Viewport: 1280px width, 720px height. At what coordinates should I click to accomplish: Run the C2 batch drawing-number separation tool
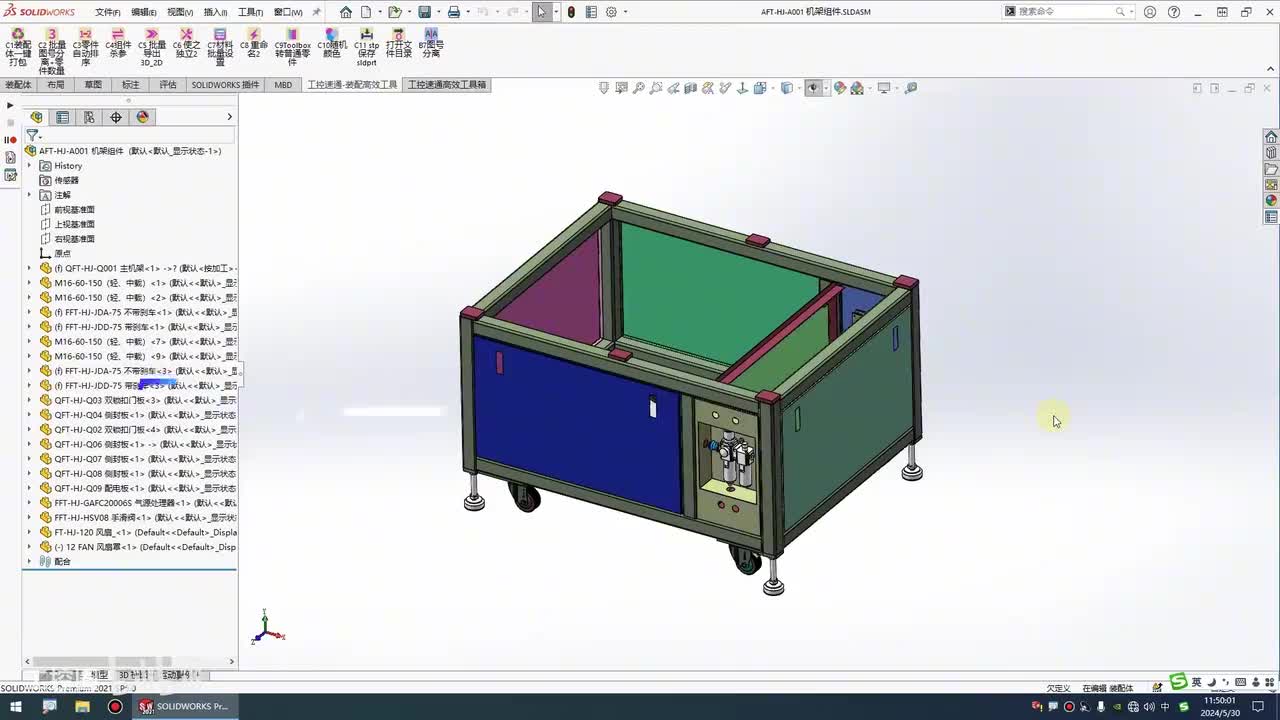coord(51,51)
